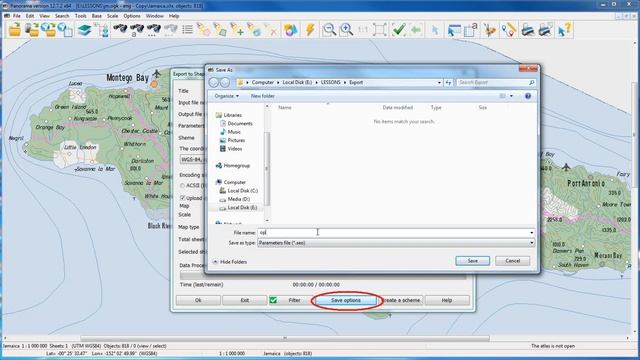Click the help icon in Save As dialog
The width and height of the screenshot is (640, 360).
tap(528, 96)
